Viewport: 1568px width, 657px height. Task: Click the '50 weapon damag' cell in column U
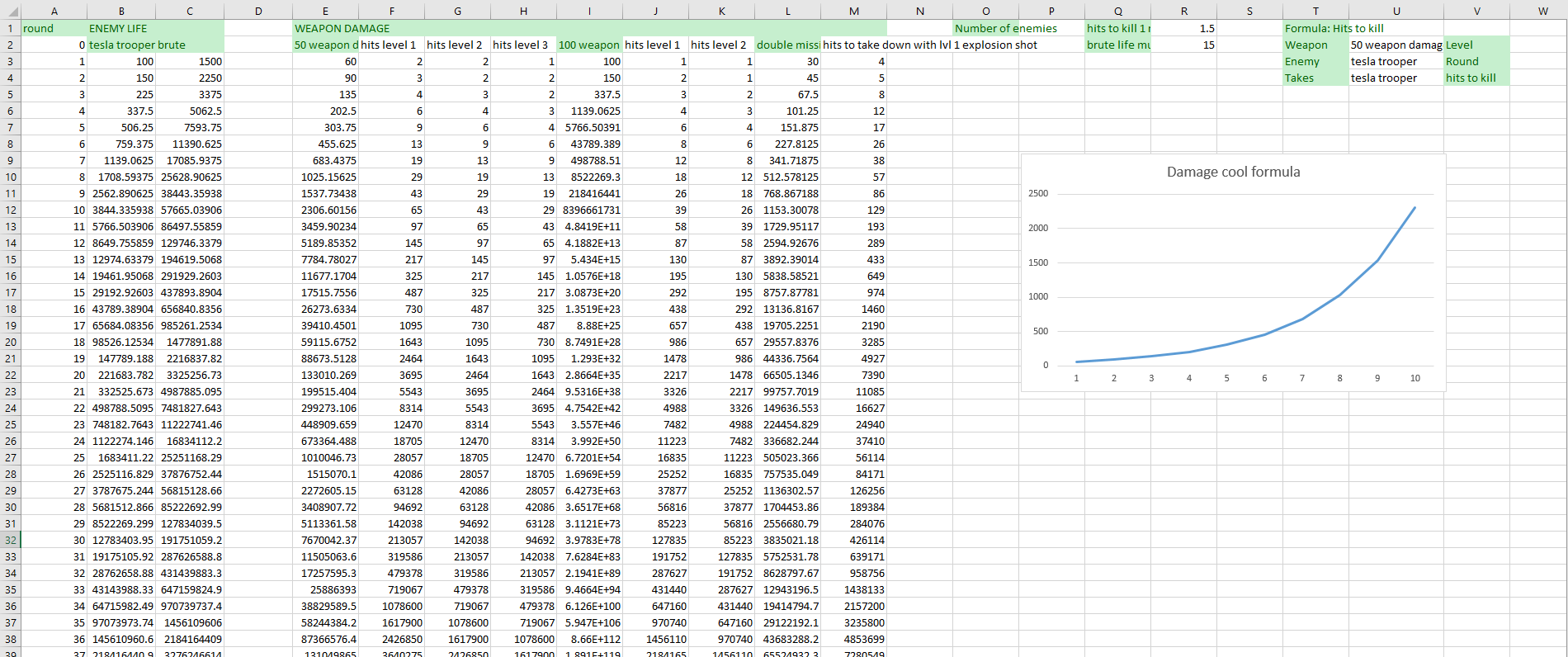click(1396, 45)
